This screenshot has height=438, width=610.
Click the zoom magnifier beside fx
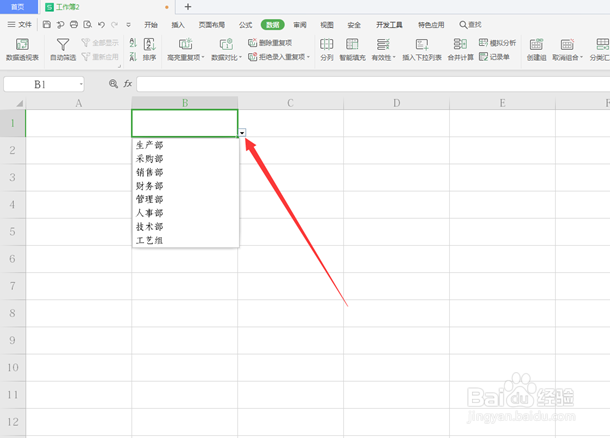113,83
